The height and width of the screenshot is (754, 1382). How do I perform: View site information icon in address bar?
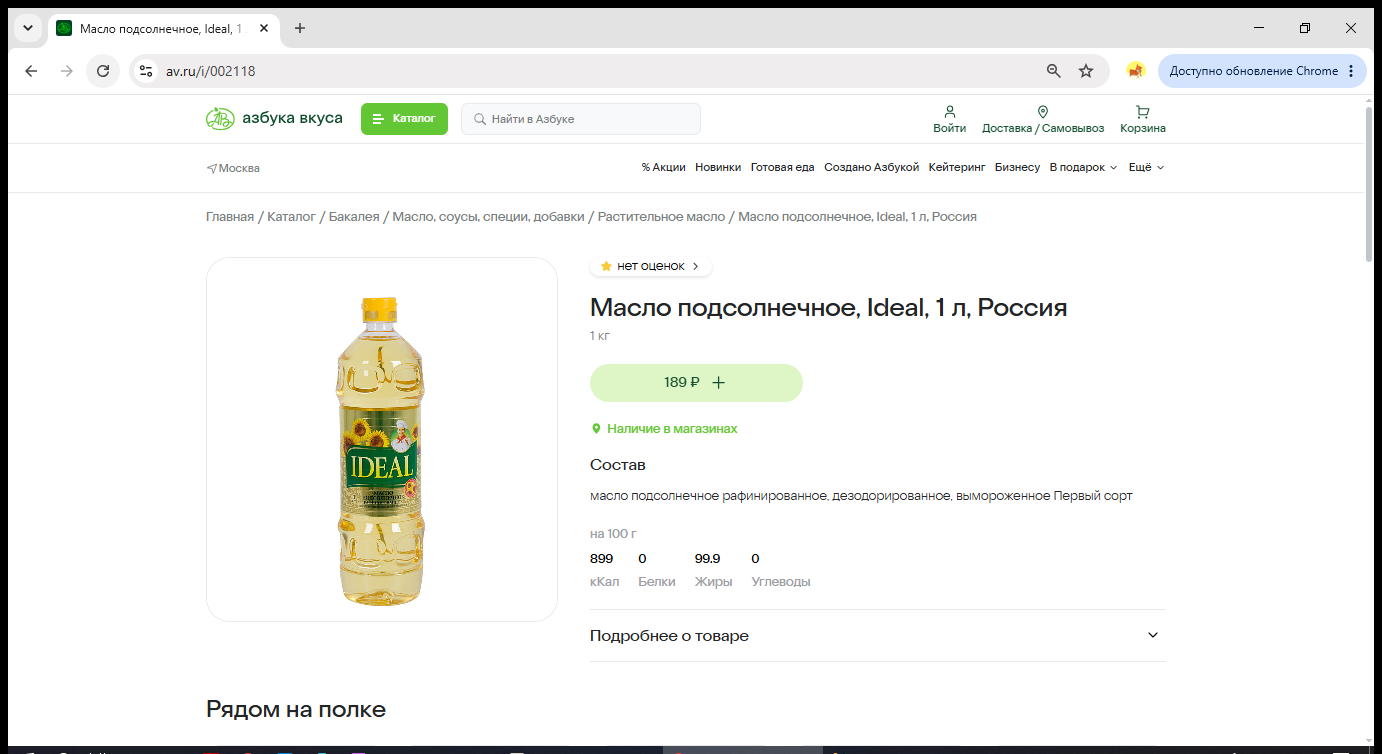coord(147,71)
